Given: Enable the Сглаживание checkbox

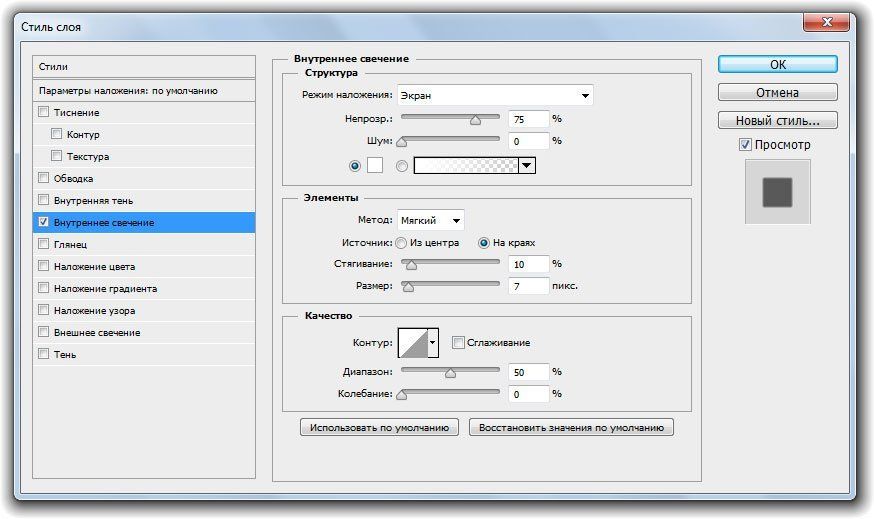Looking at the screenshot, I should (x=458, y=342).
